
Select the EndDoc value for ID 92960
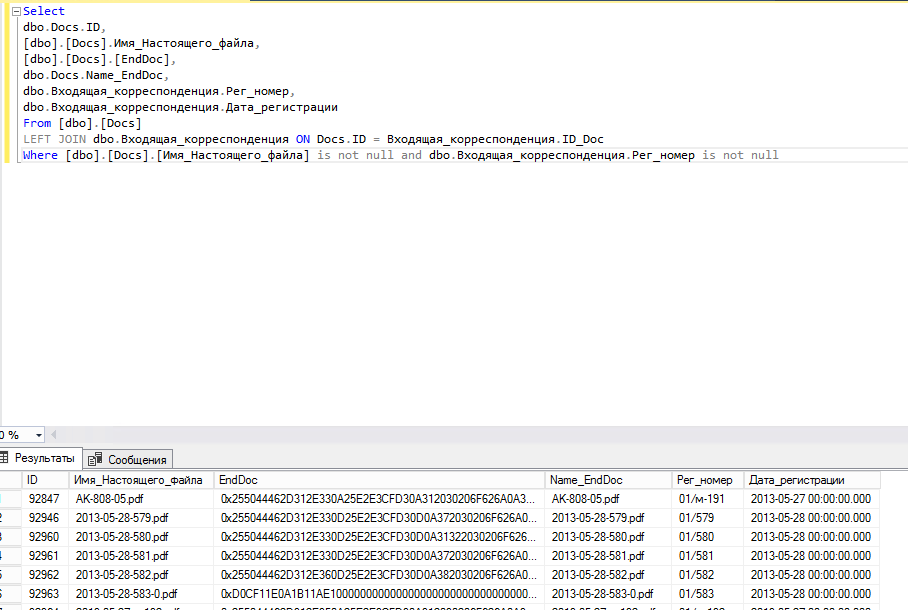(379, 537)
